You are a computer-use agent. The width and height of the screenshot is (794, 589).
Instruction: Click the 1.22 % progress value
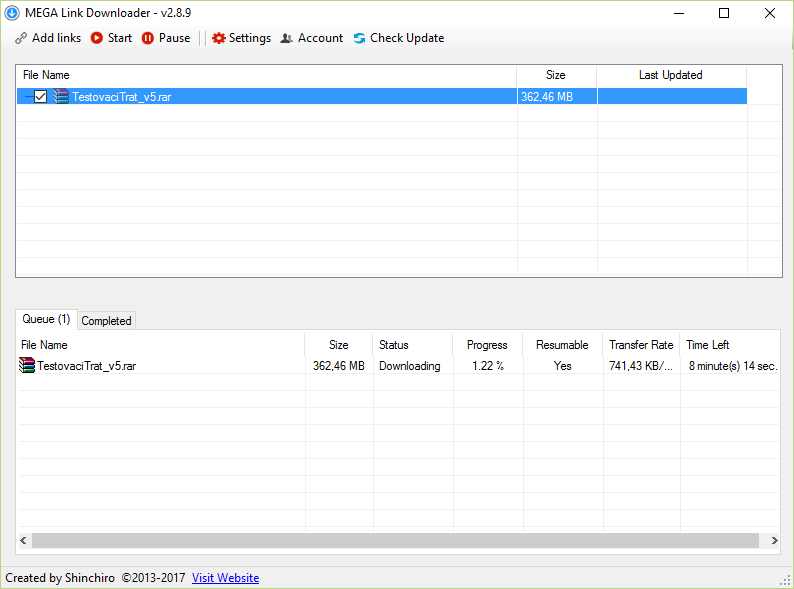pyautogui.click(x=488, y=366)
